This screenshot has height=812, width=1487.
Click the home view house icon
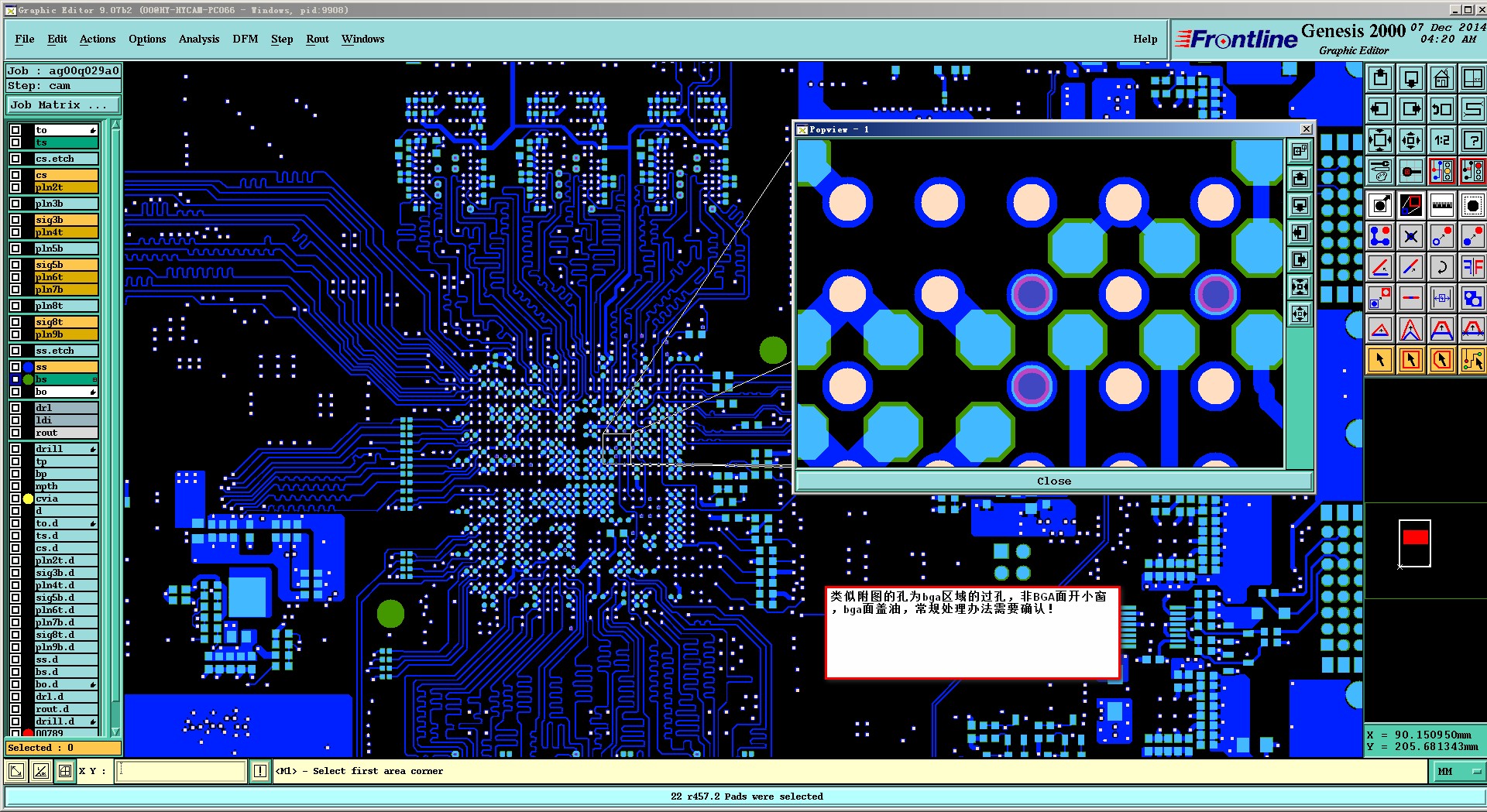1441,78
